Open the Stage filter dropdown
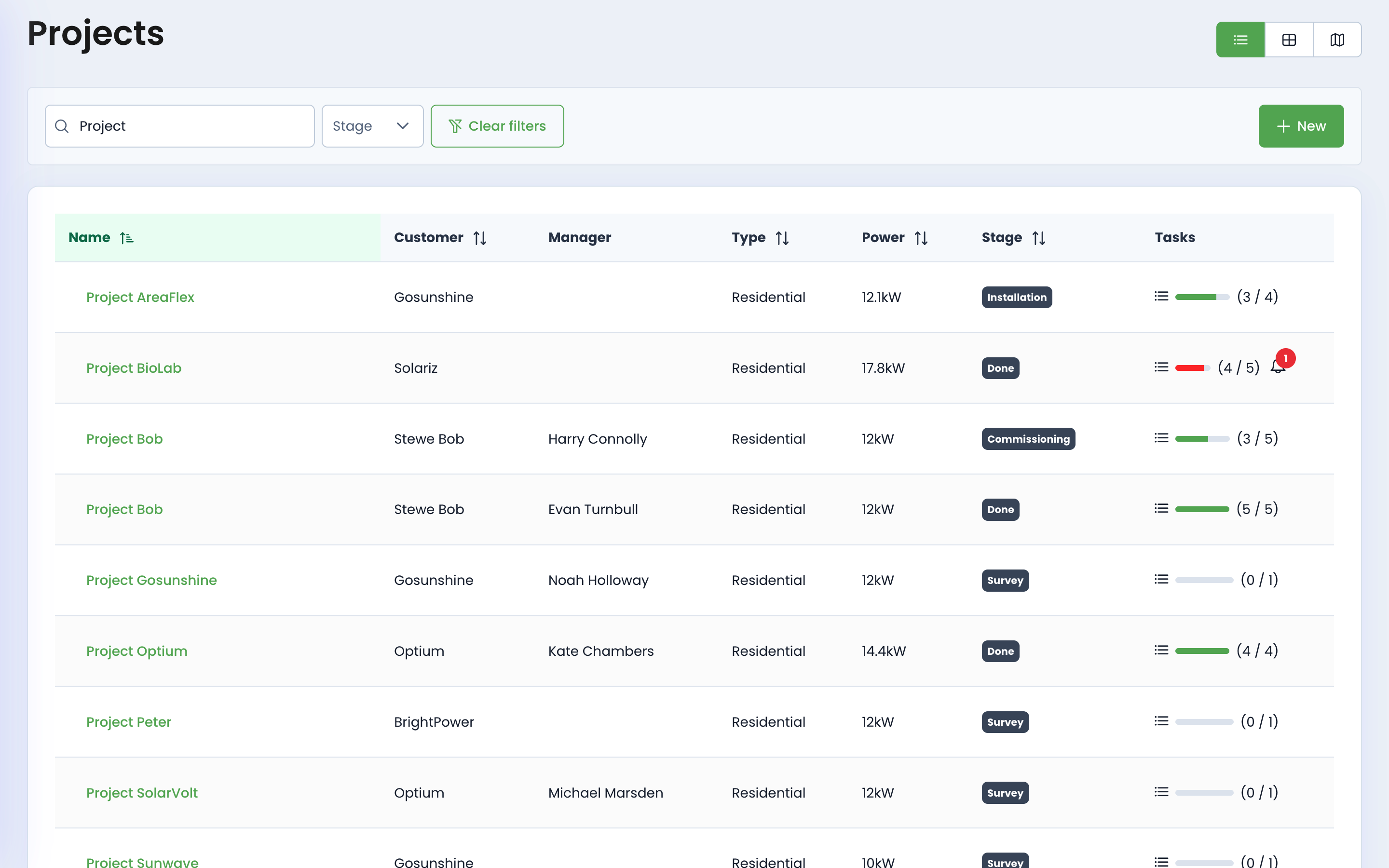The image size is (1389, 868). click(372, 126)
